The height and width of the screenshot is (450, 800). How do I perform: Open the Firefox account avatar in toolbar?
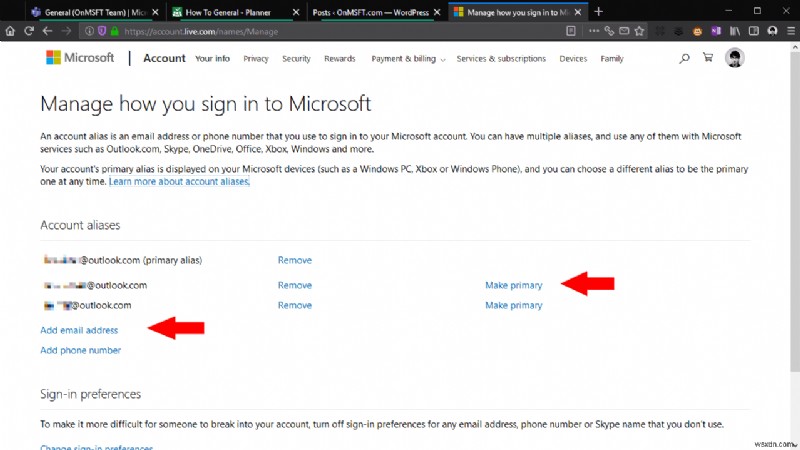coord(772,31)
